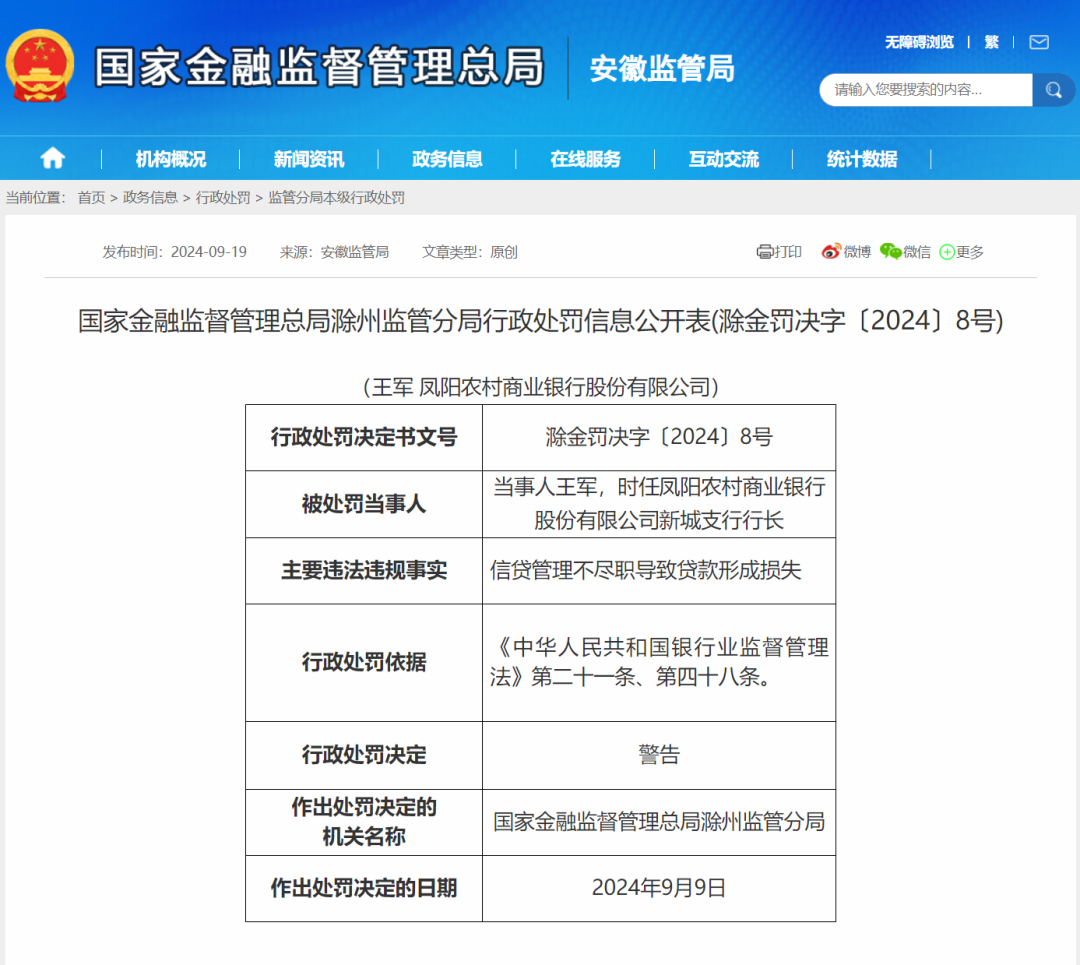Image resolution: width=1080 pixels, height=965 pixels.
Task: Print the page via 打印 icon
Action: [779, 252]
